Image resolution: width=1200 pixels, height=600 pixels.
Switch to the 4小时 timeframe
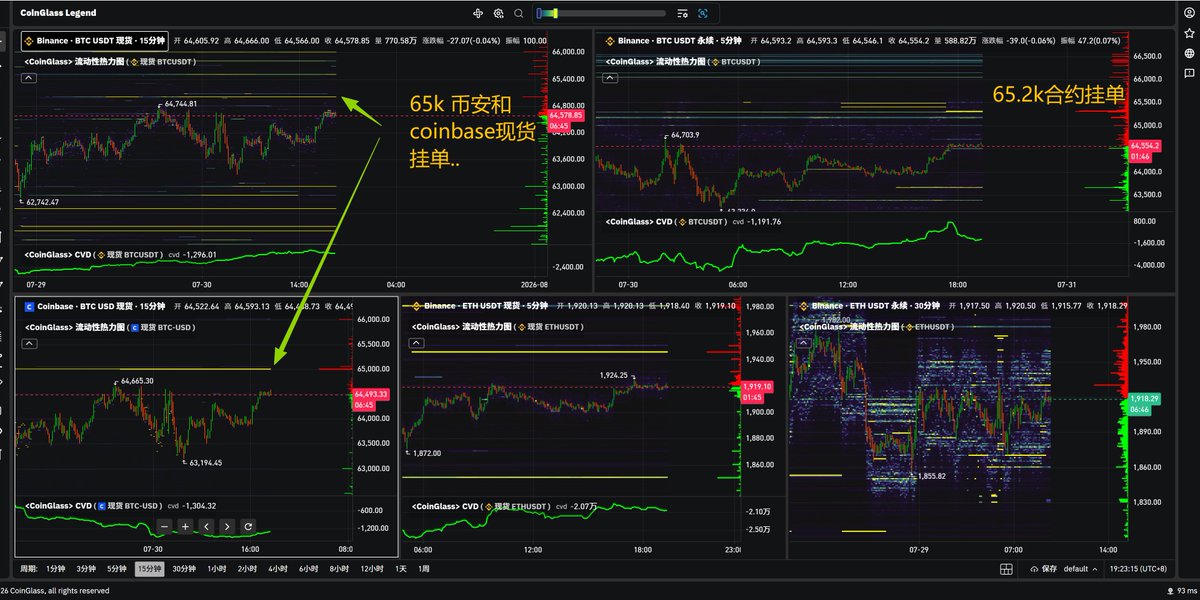[x=278, y=569]
